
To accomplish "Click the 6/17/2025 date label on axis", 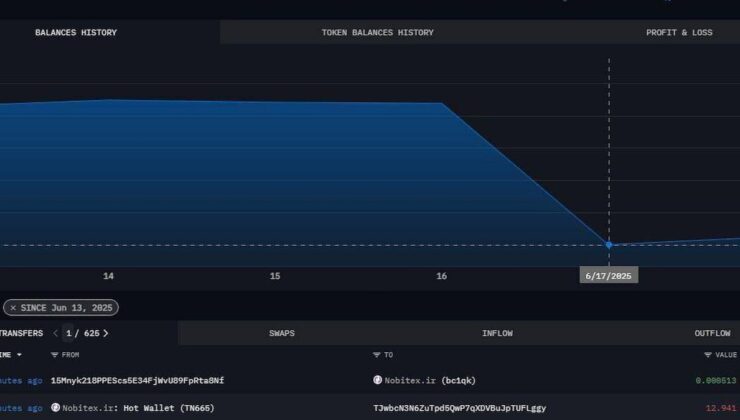I will (608, 275).
